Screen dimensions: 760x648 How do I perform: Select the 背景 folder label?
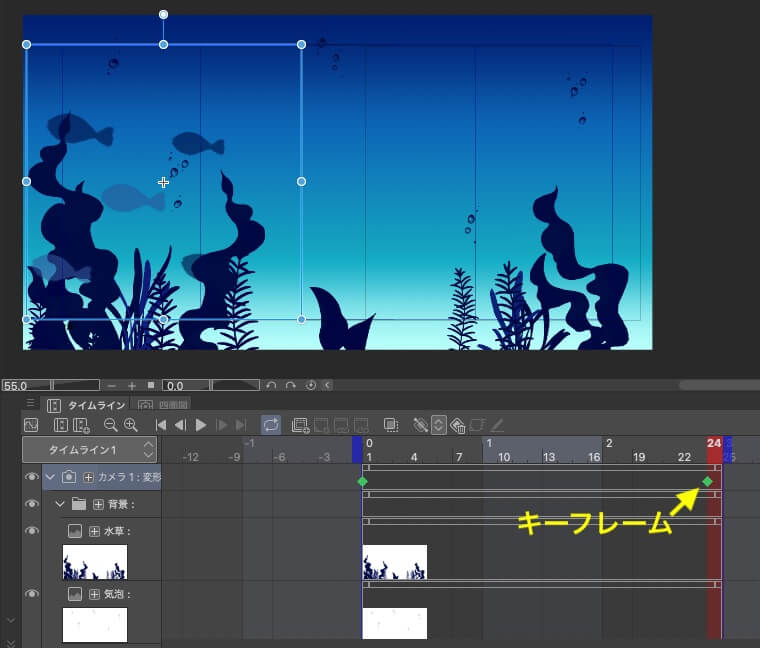[x=121, y=505]
